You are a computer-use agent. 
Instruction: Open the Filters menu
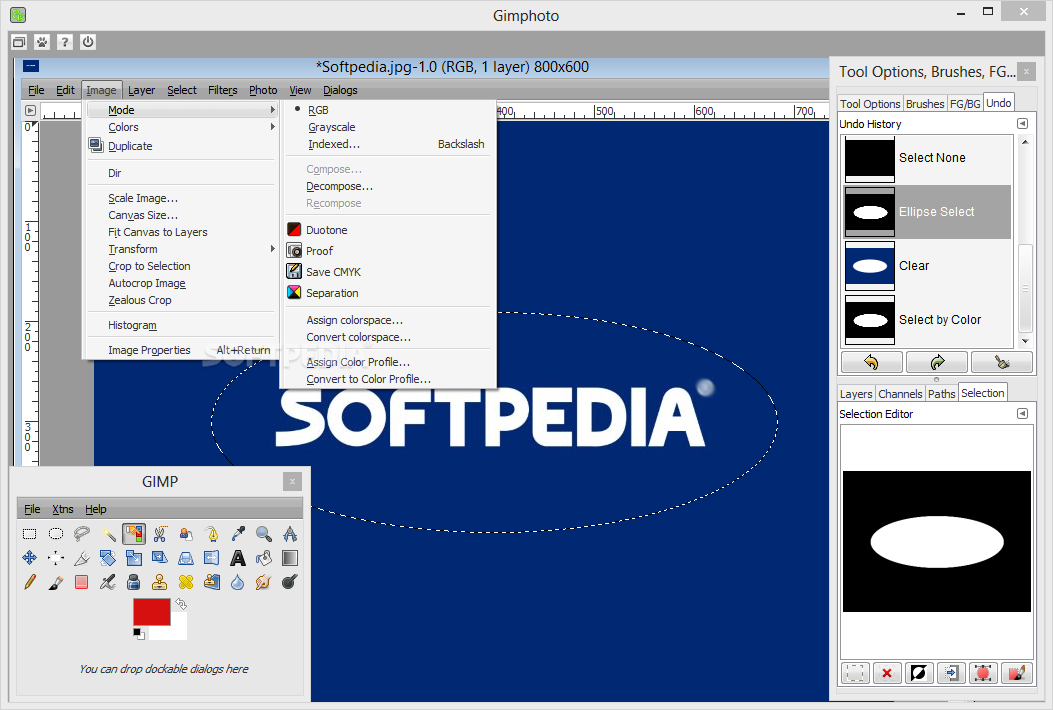click(x=222, y=90)
